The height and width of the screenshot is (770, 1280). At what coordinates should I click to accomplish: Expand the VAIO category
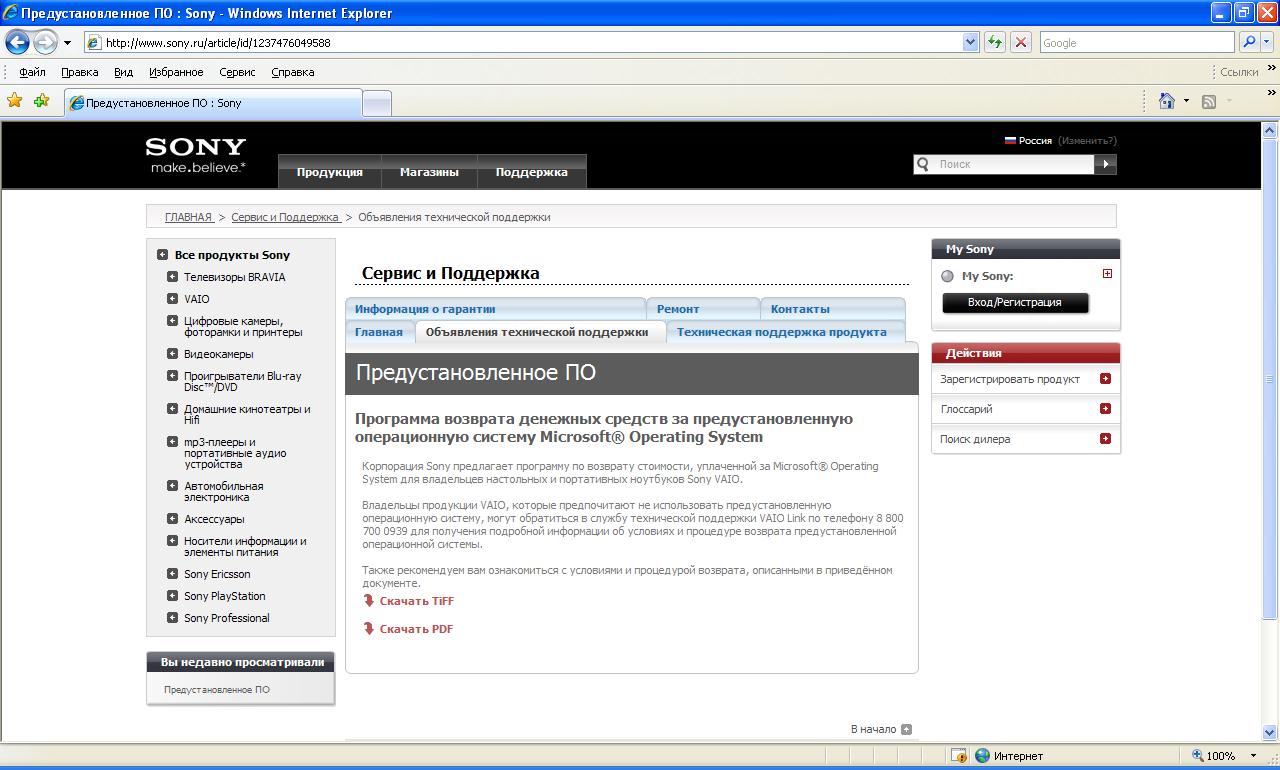(173, 299)
